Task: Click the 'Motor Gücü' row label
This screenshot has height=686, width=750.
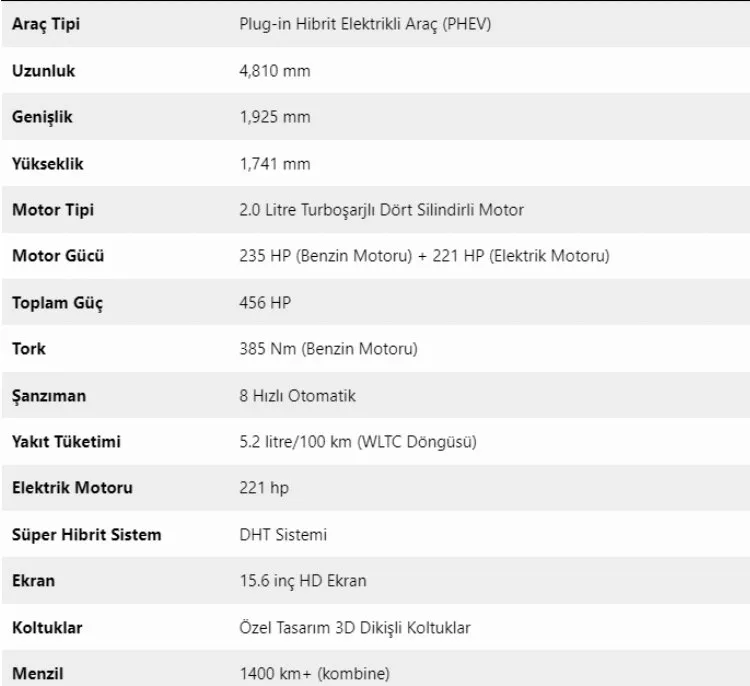Action: (x=58, y=256)
